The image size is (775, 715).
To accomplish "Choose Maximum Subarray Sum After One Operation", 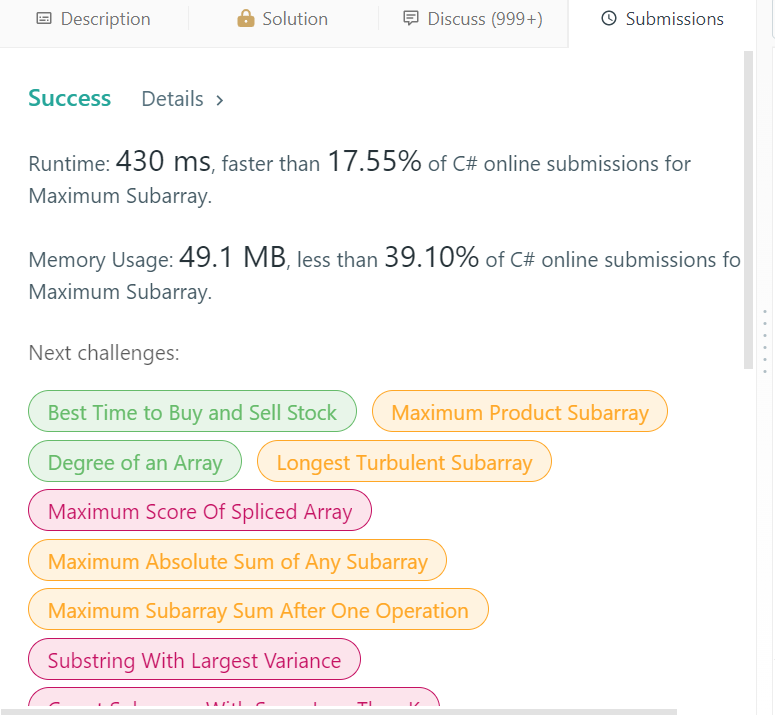I will (x=258, y=609).
